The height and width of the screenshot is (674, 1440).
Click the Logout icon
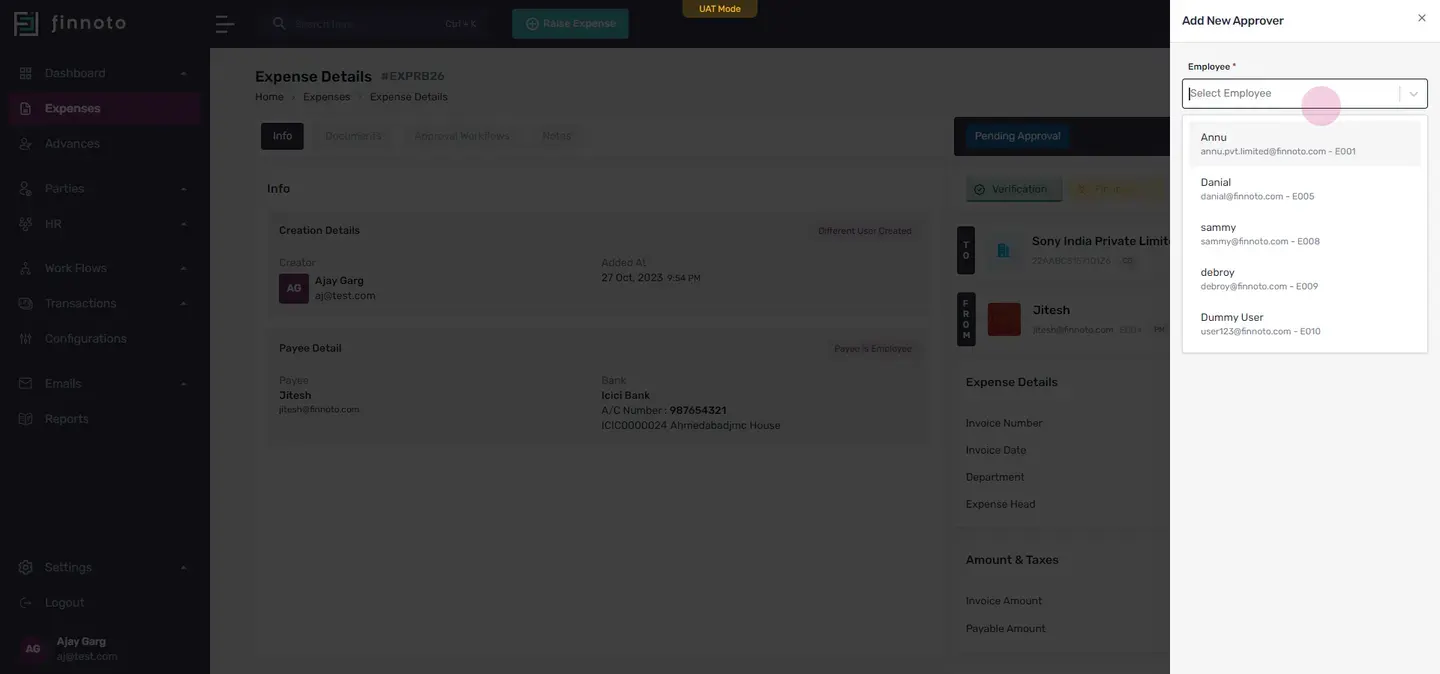pos(26,603)
